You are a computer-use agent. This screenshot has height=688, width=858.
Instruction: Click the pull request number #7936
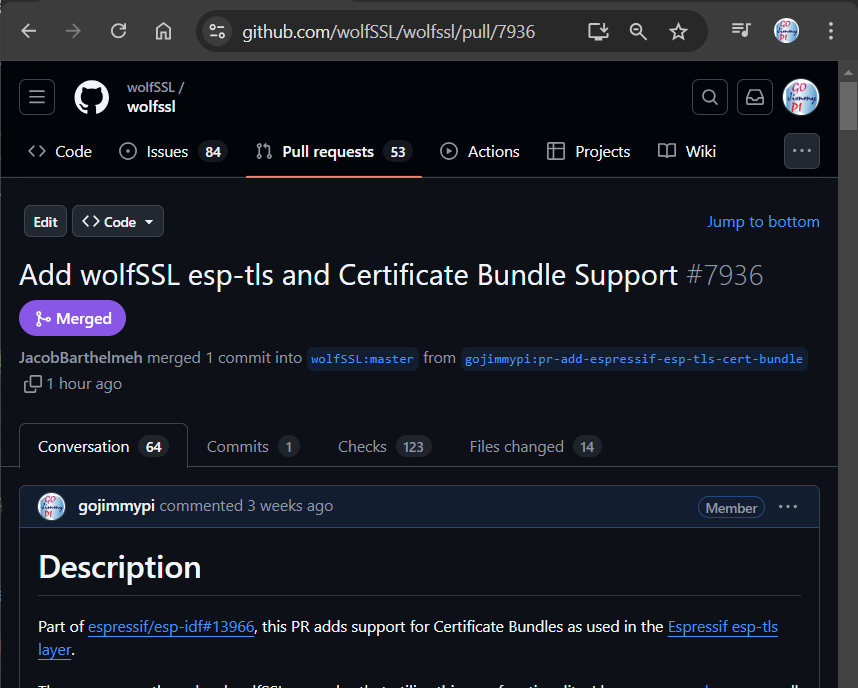point(725,275)
